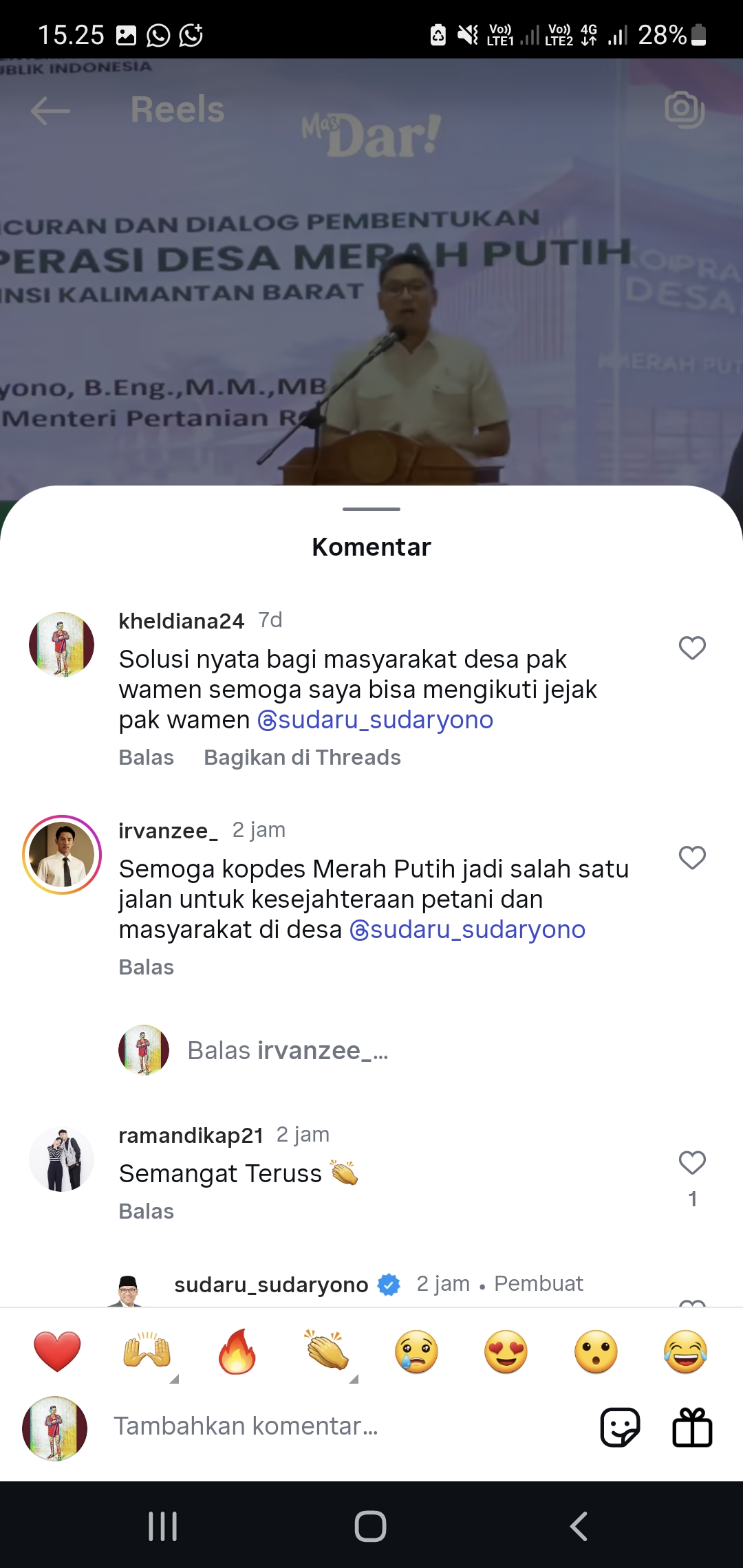Screen dimensions: 743x1568
Task: Like kheldiana24's comment with the heart
Action: (692, 648)
